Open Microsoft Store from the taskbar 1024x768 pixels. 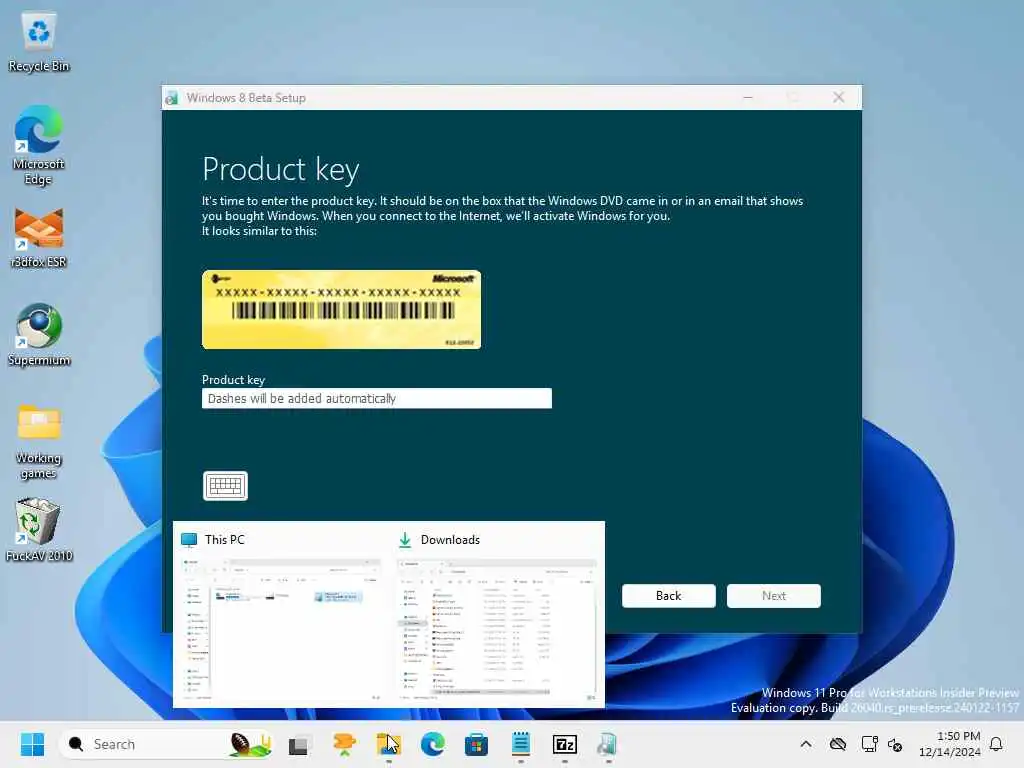tap(476, 744)
